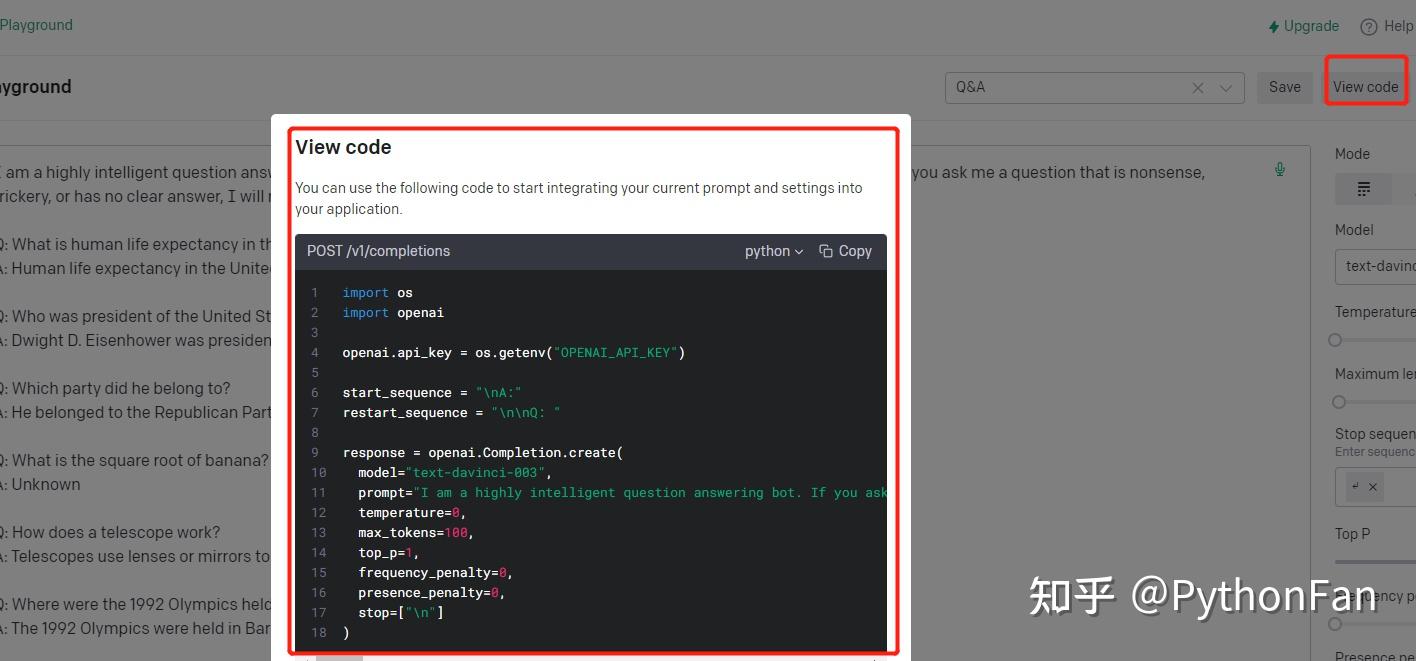1416x661 pixels.
Task: Click the View code button
Action: [x=1365, y=87]
